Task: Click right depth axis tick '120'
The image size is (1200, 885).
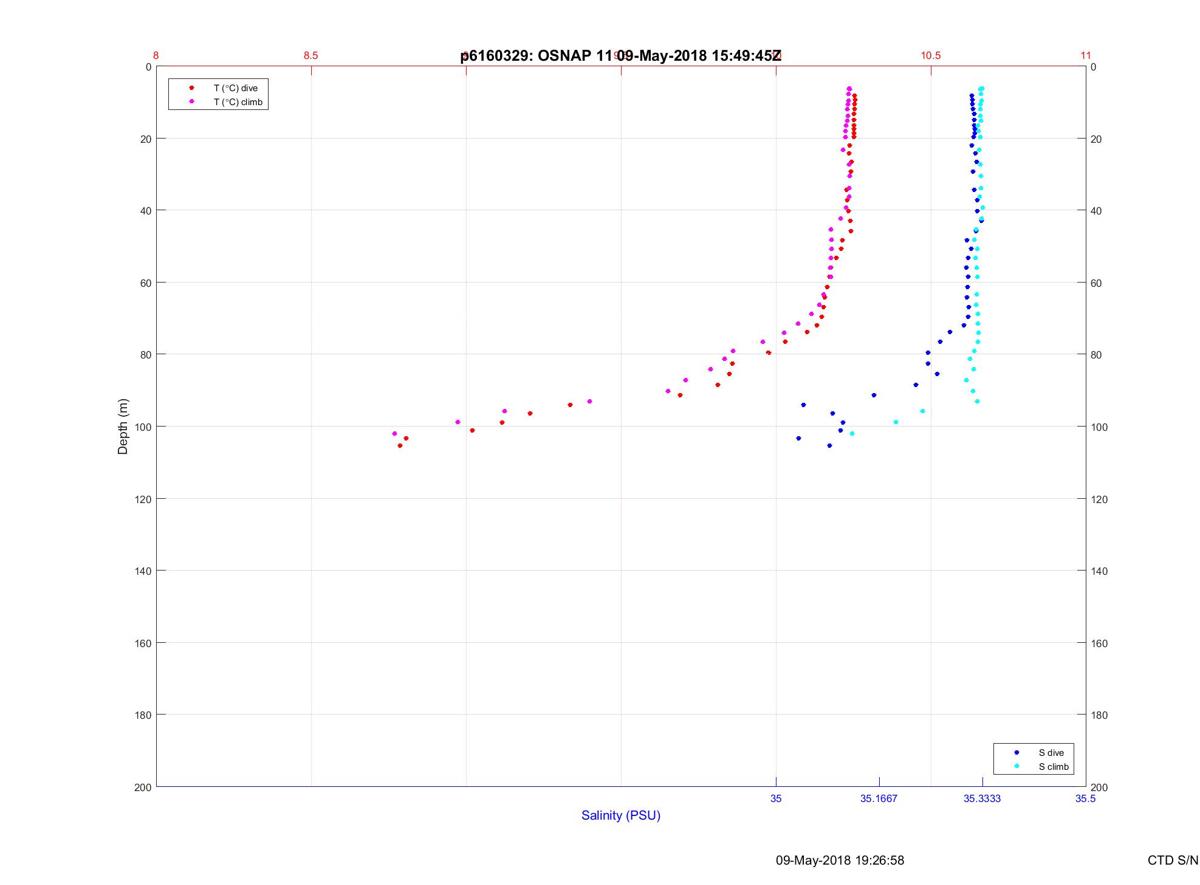Action: tap(1100, 499)
